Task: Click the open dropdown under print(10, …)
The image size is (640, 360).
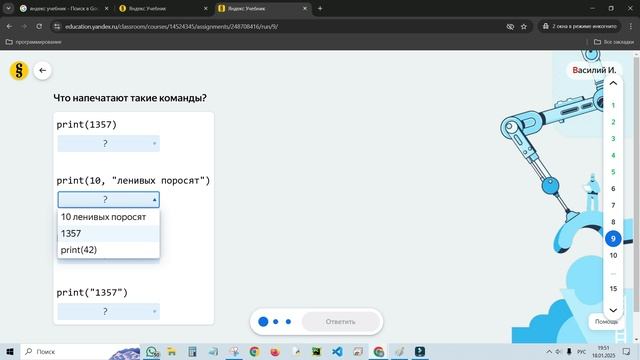Action: [109, 200]
